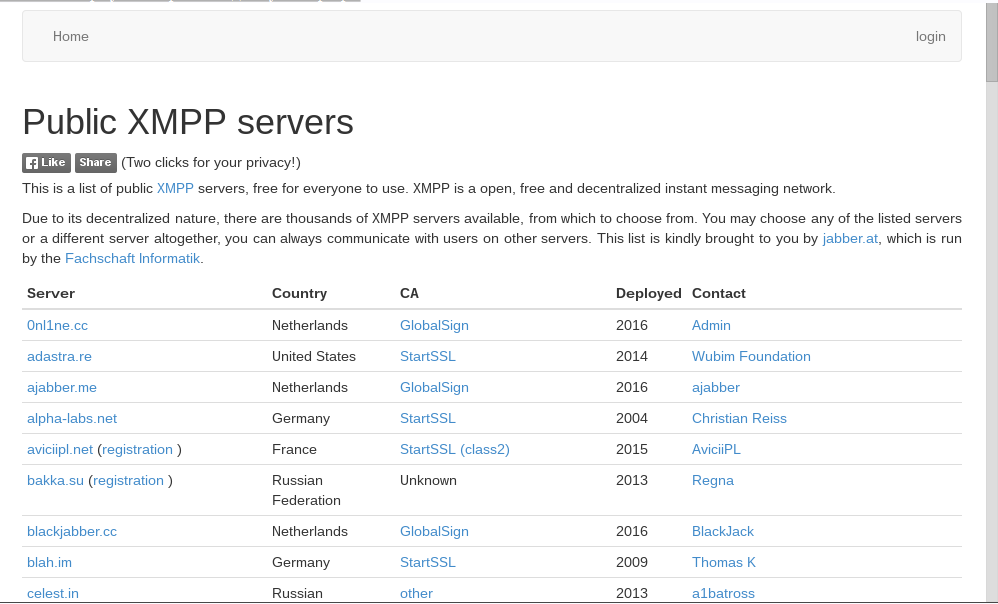Open the blah.im server link
Screen dimensions: 998x604
click(49, 563)
